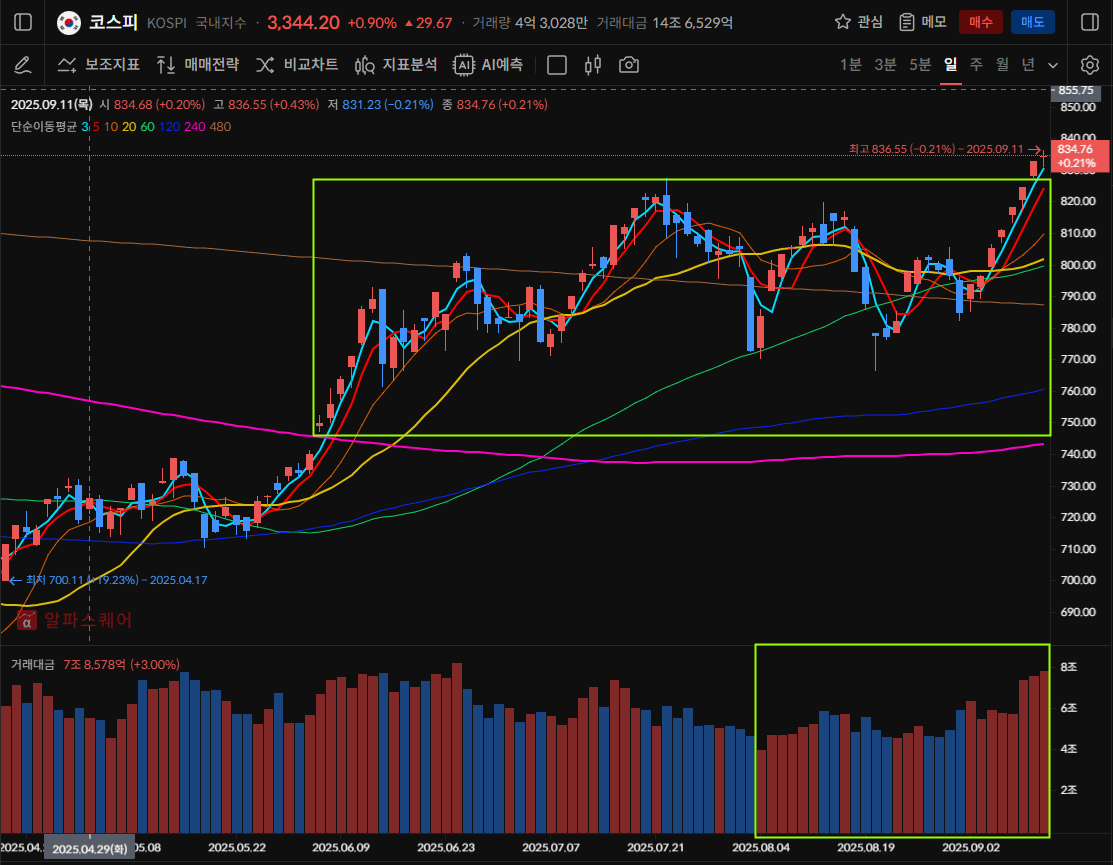The width and height of the screenshot is (1113, 865).
Task: Click the 2025.06.09 date axis label
Action: [x=341, y=847]
